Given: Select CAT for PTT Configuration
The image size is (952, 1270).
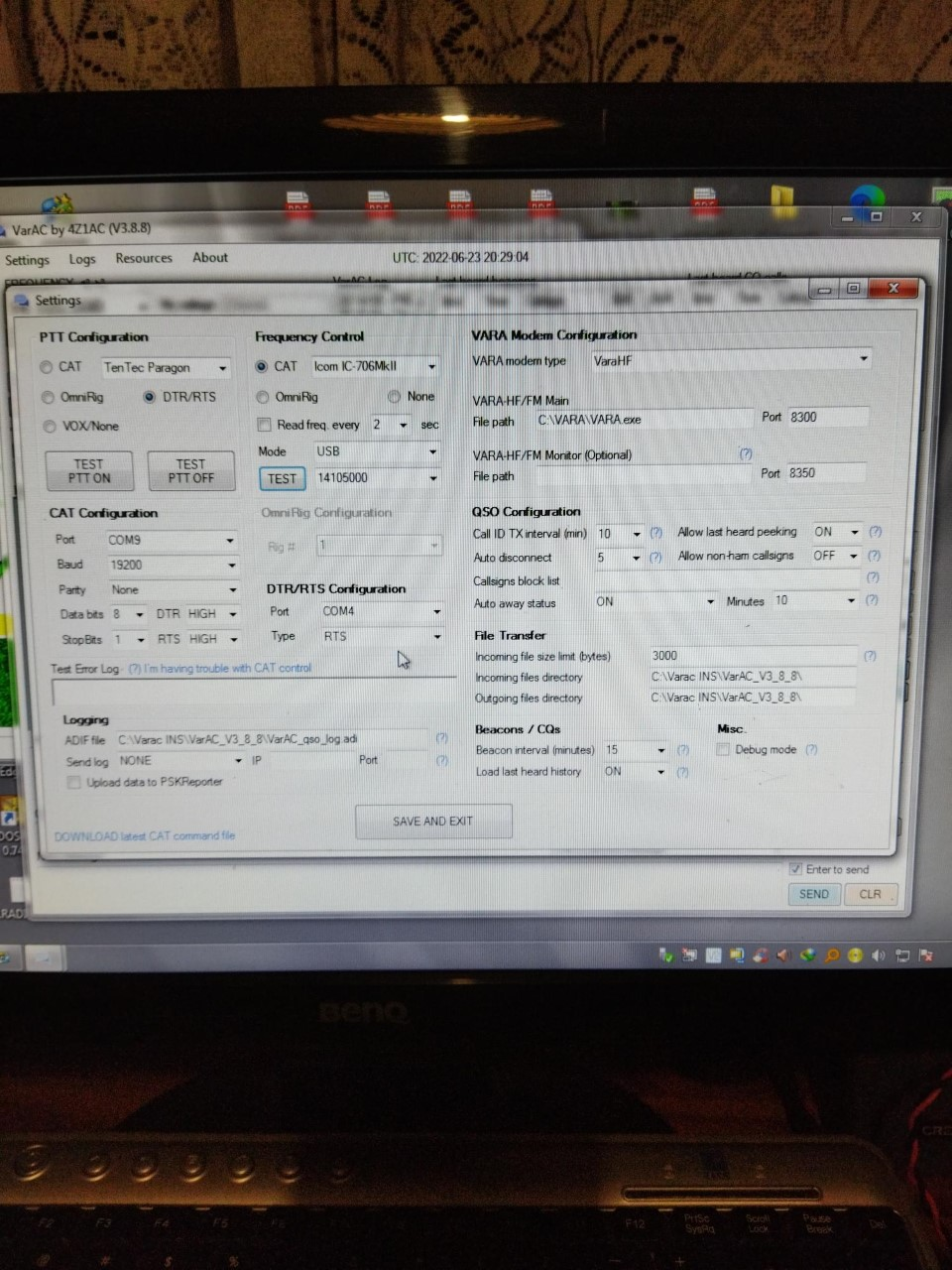Looking at the screenshot, I should 60,367.
